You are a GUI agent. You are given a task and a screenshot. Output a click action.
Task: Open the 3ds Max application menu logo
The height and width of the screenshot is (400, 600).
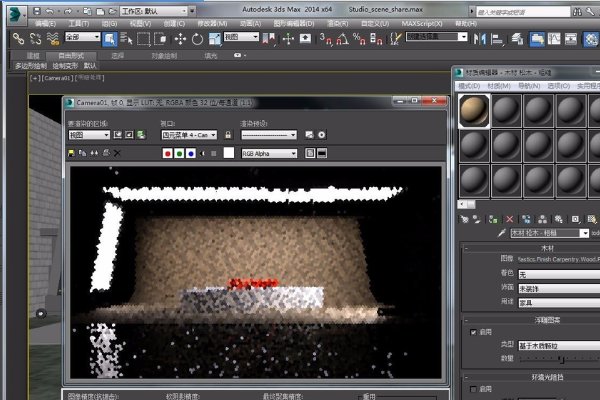click(16, 16)
